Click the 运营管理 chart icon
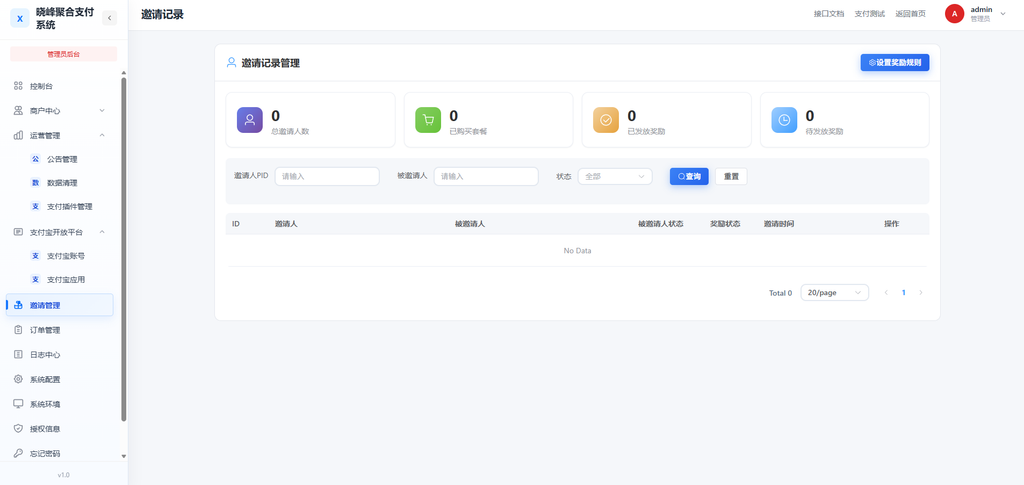The width and height of the screenshot is (1024, 485). (x=18, y=136)
